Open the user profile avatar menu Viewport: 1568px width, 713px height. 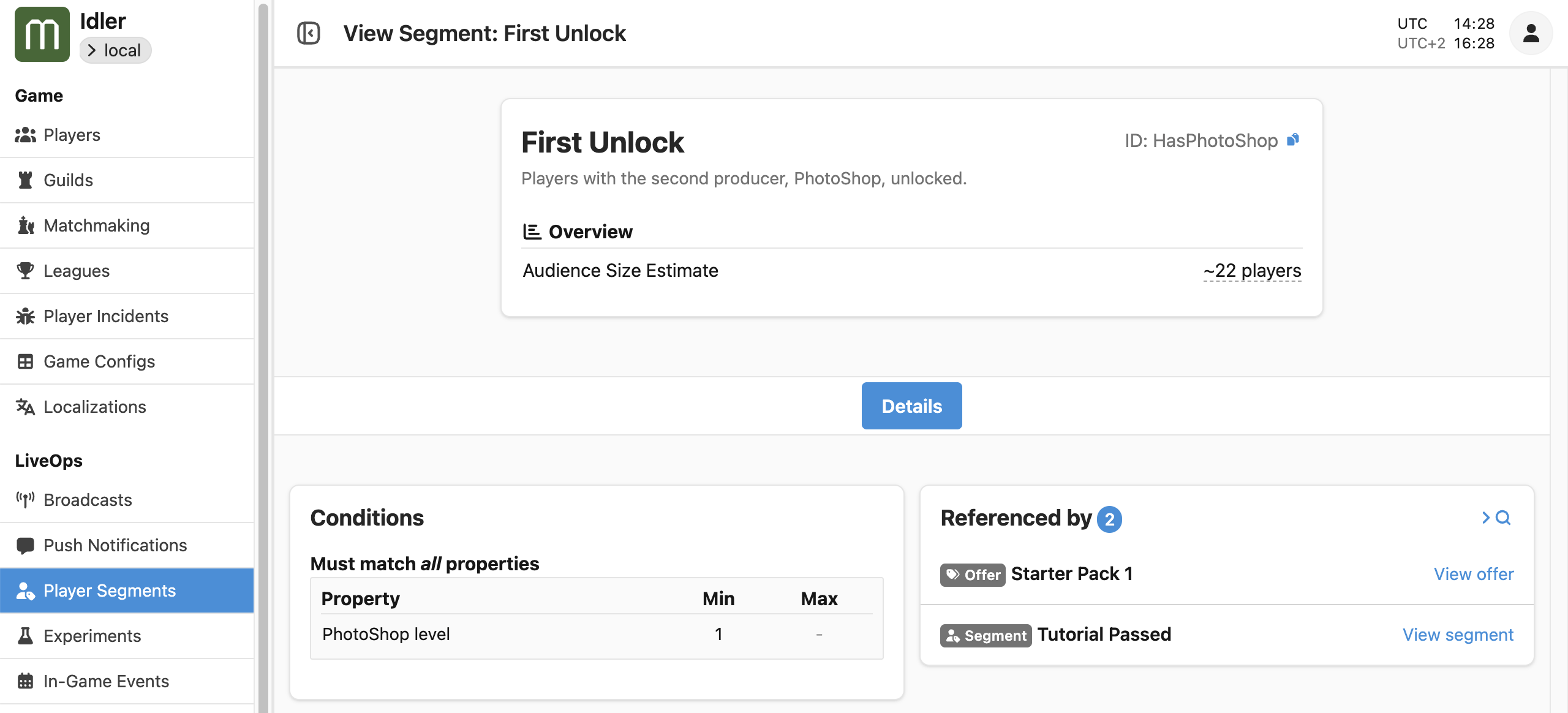(x=1531, y=32)
